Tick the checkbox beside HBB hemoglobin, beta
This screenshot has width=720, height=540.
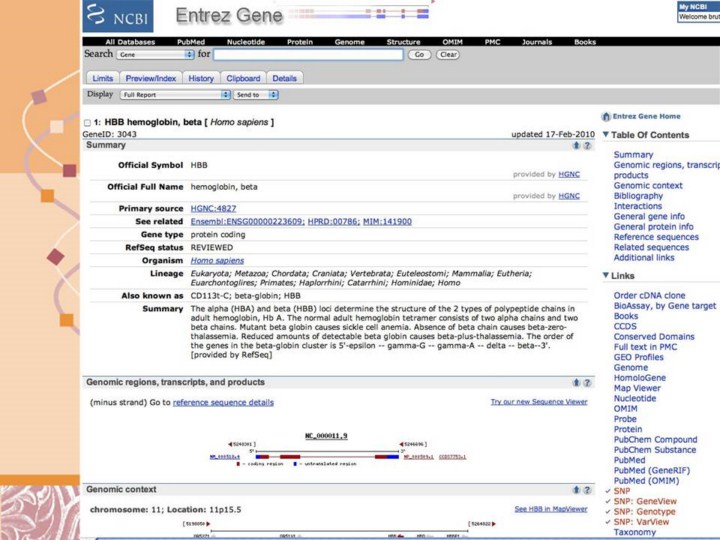pos(88,122)
